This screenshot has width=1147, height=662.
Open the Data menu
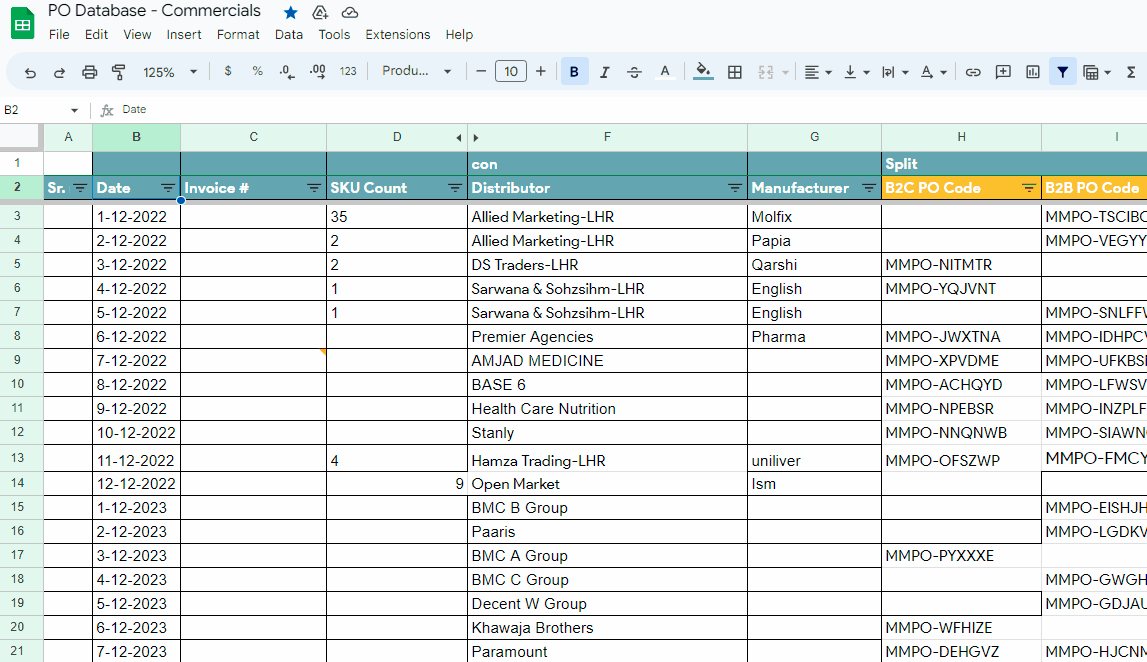click(x=289, y=34)
